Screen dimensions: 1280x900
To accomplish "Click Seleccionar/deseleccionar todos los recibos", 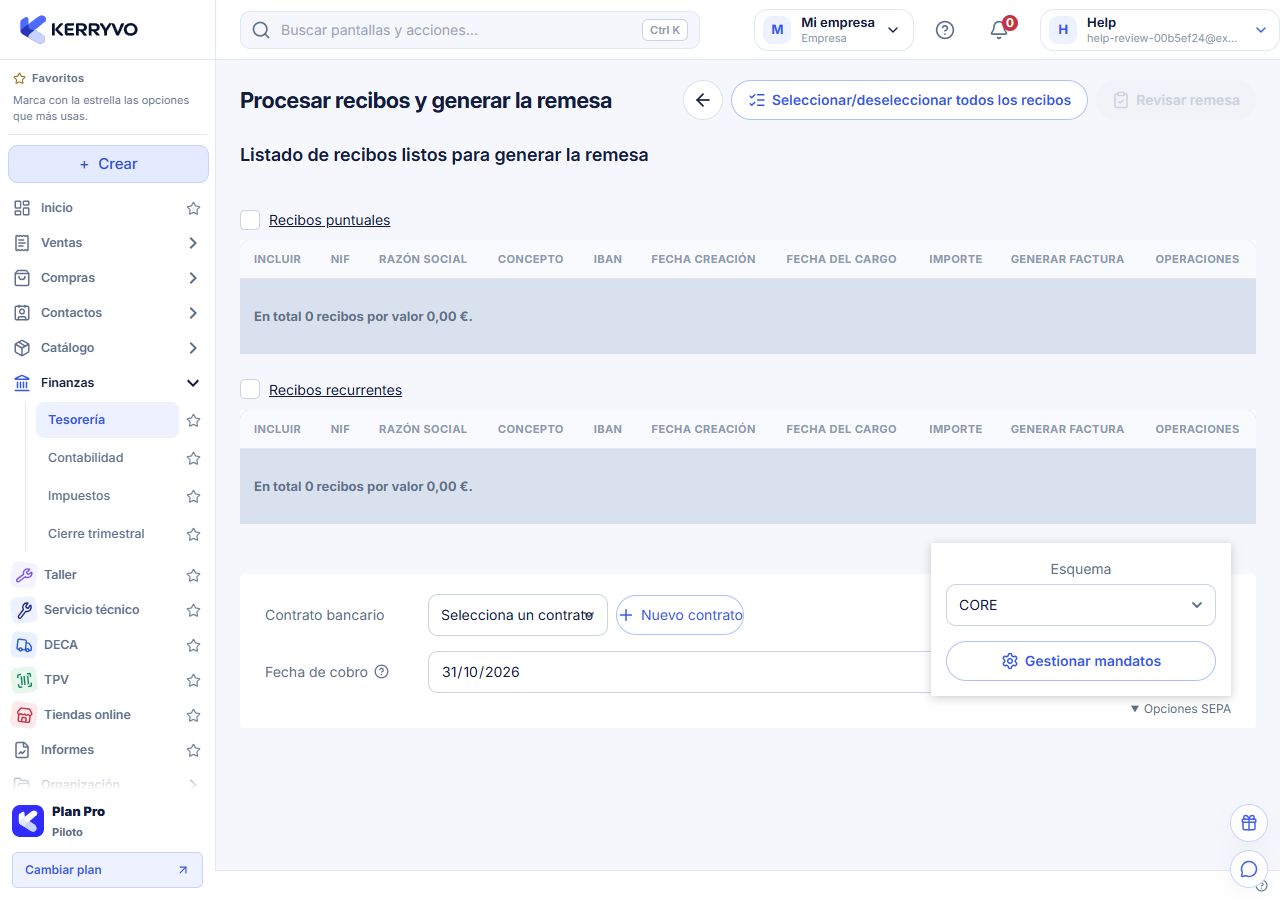I will [909, 100].
